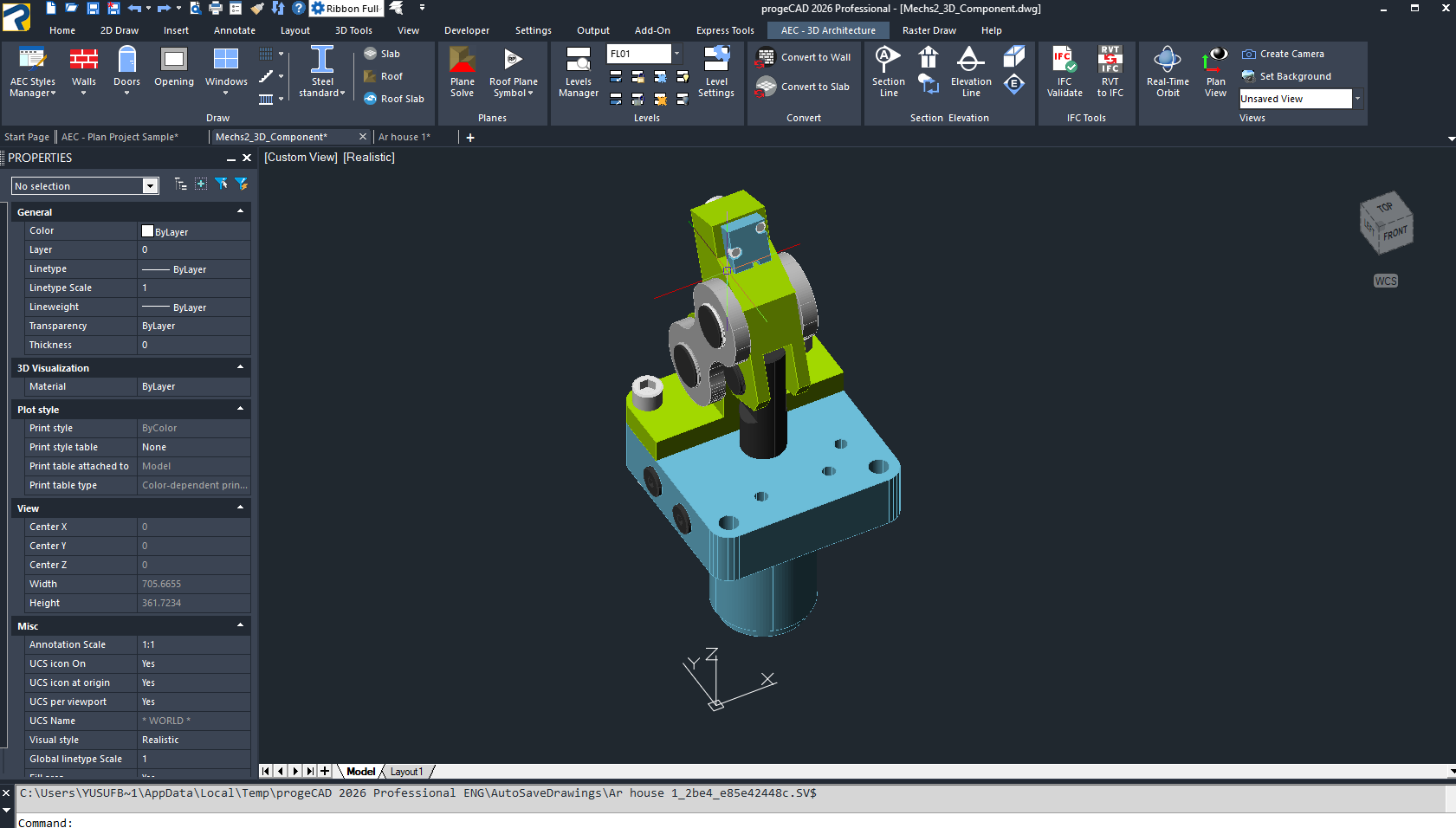Image resolution: width=1456 pixels, height=828 pixels.
Task: Click the Section Line tool
Action: pyautogui.click(x=889, y=72)
